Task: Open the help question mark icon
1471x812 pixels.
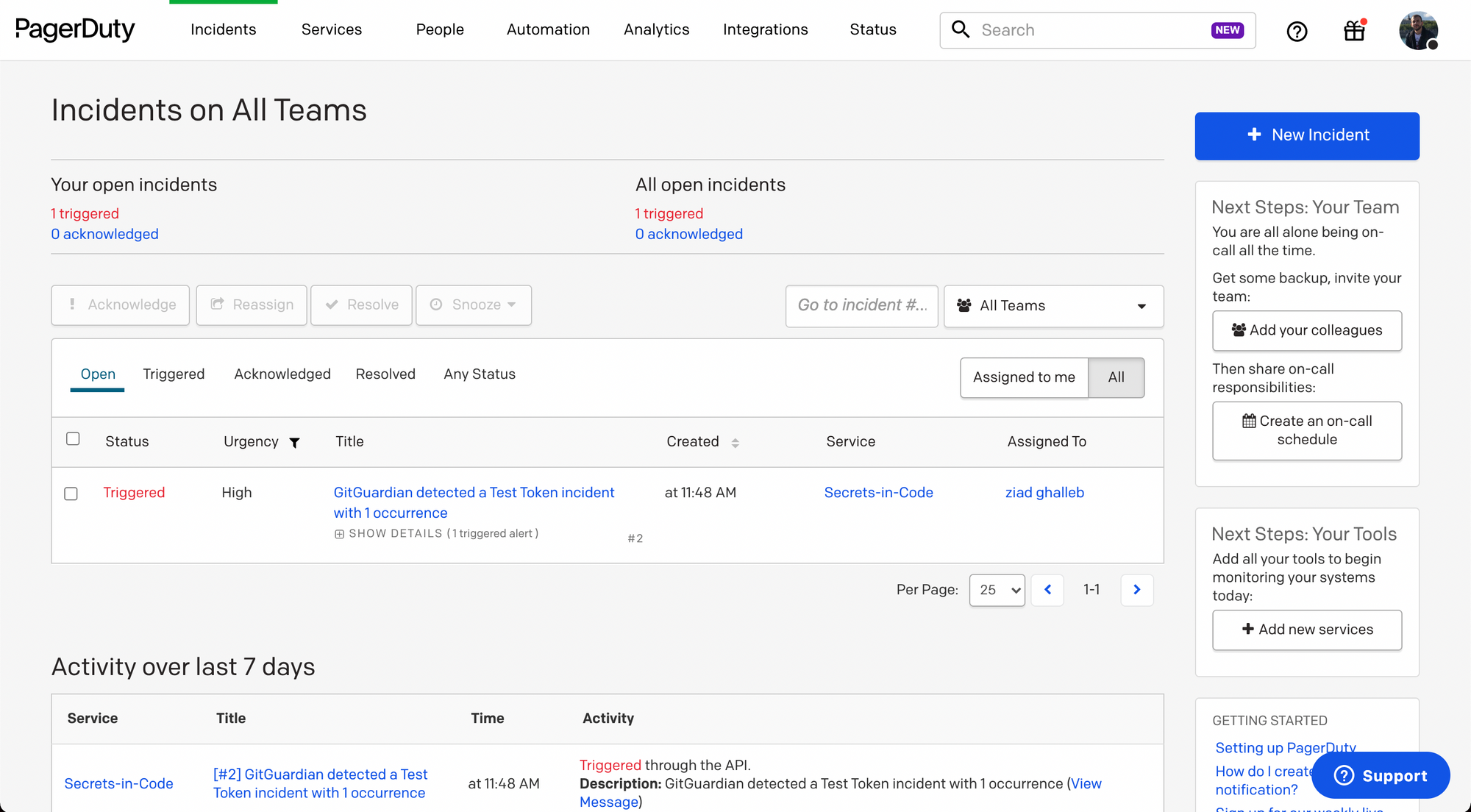Action: 1297,31
